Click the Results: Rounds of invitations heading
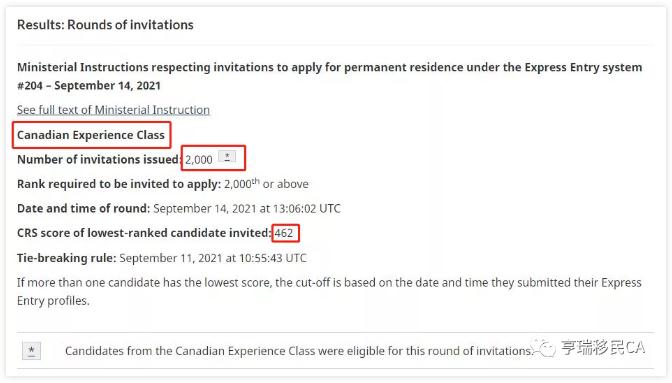The height and width of the screenshot is (383, 672). tap(105, 25)
